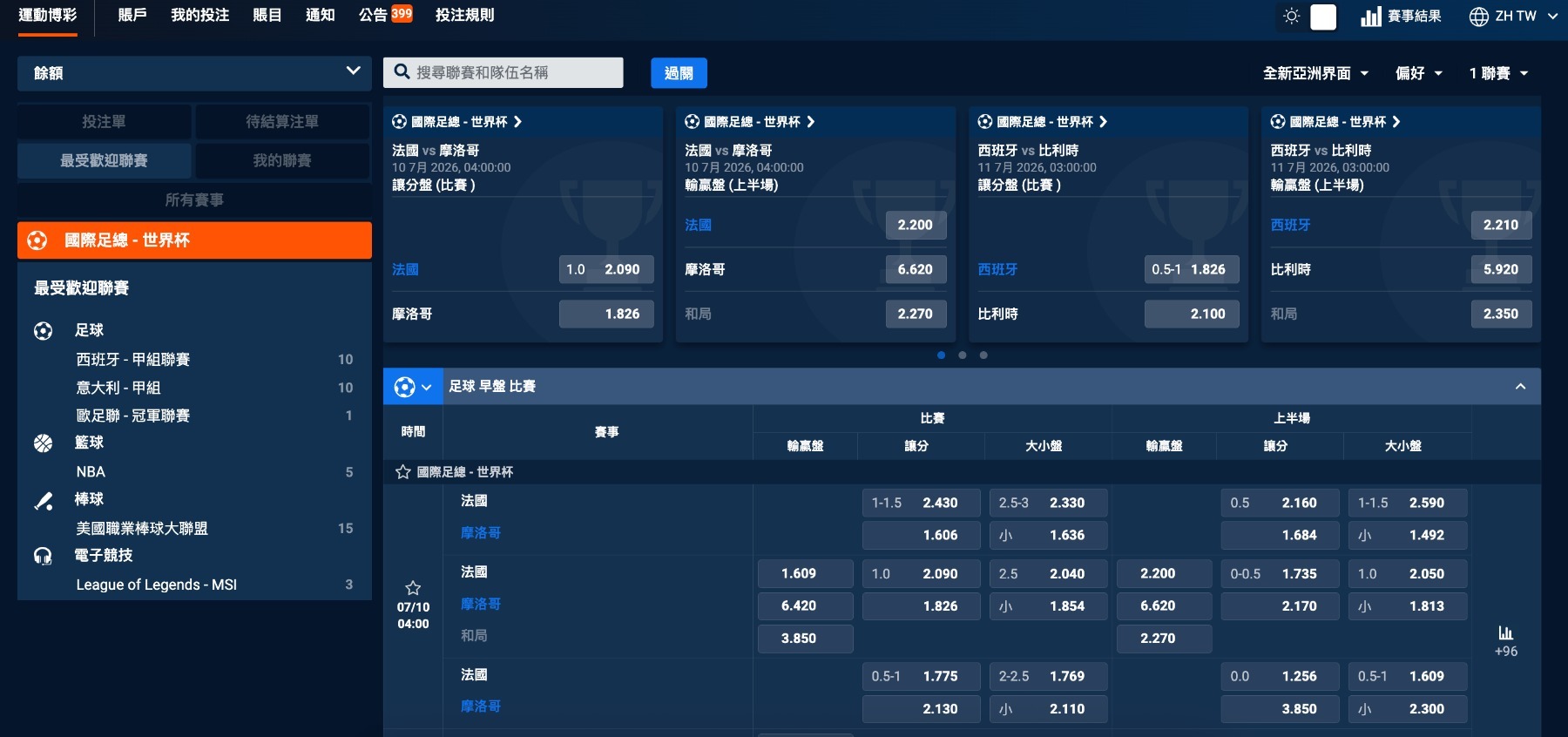Select 上半場 輸贏盤 2.270 draw odds
The image size is (1568, 737).
tap(1165, 639)
